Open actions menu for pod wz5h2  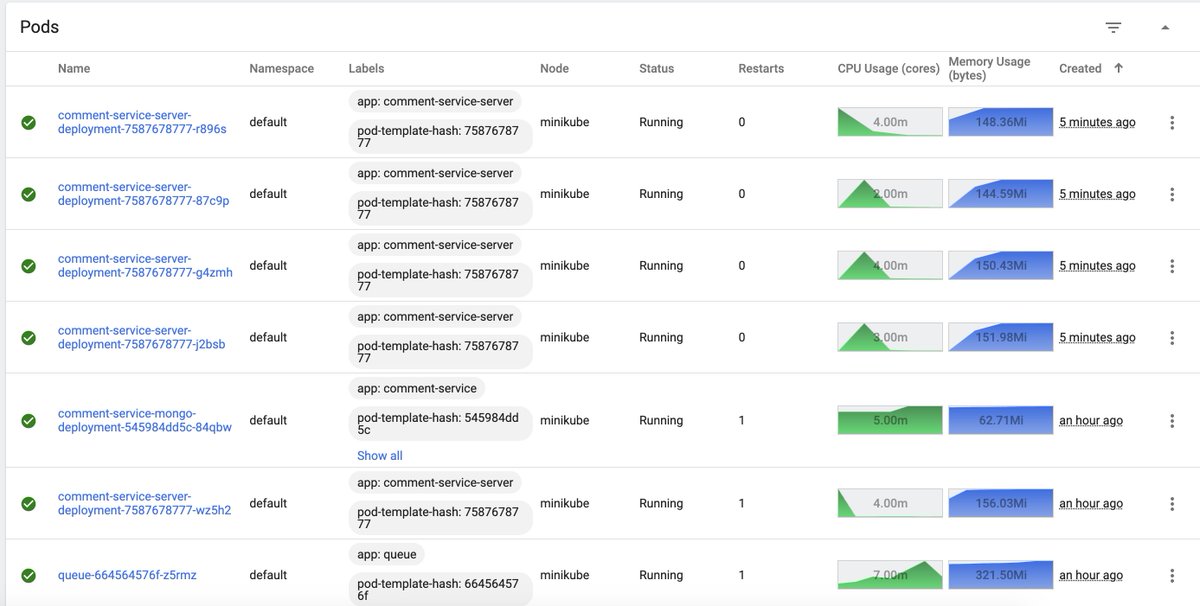(1172, 504)
